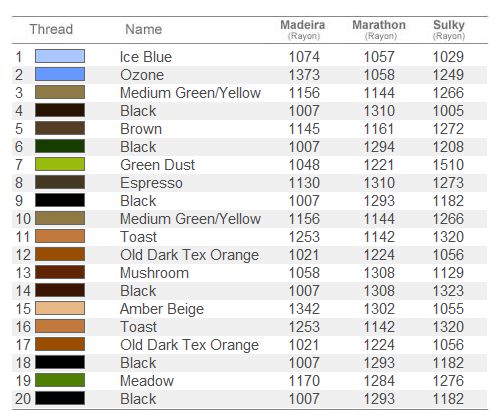
Task: Click the Ice Blue color swatch
Action: point(60,56)
